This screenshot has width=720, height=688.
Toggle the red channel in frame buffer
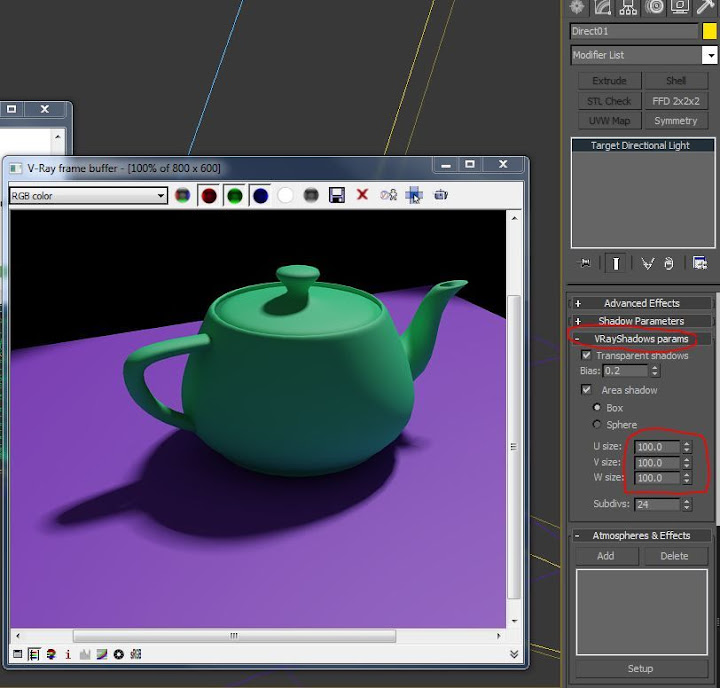208,196
